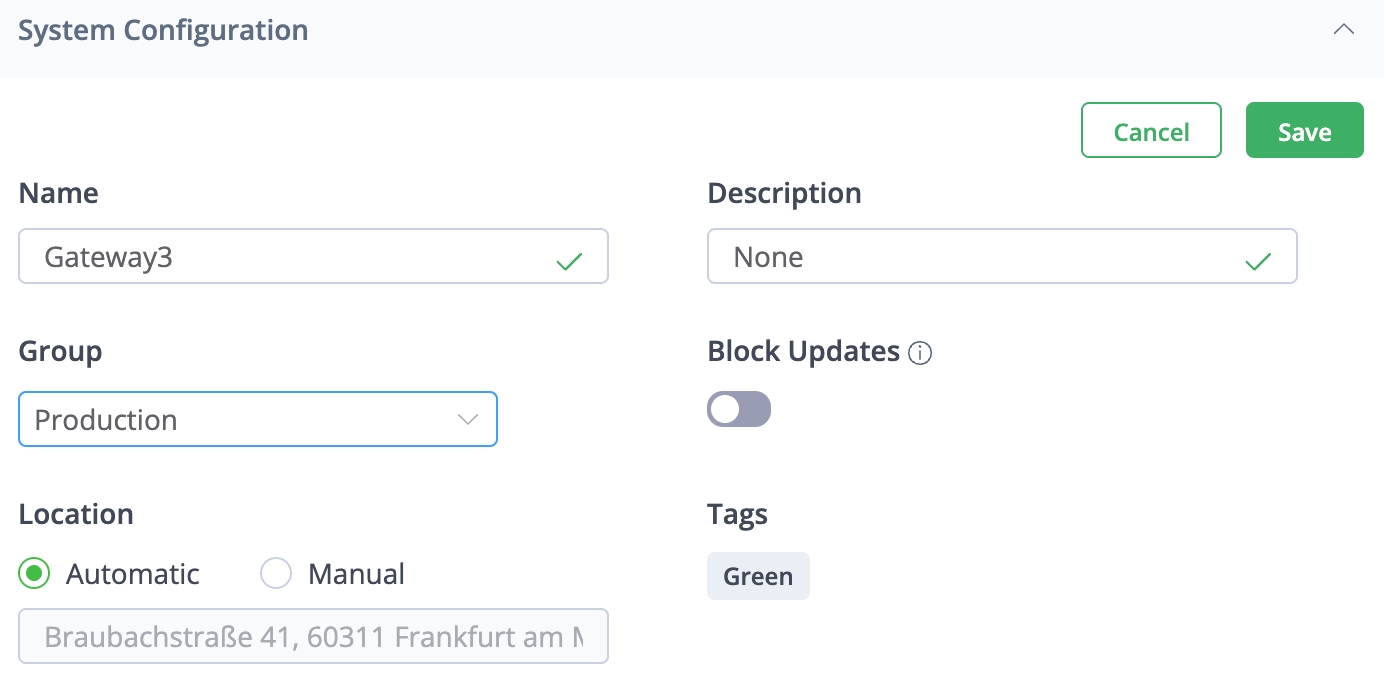Show the Block Updates info tooltip icon
The height and width of the screenshot is (680, 1384).
coord(920,353)
